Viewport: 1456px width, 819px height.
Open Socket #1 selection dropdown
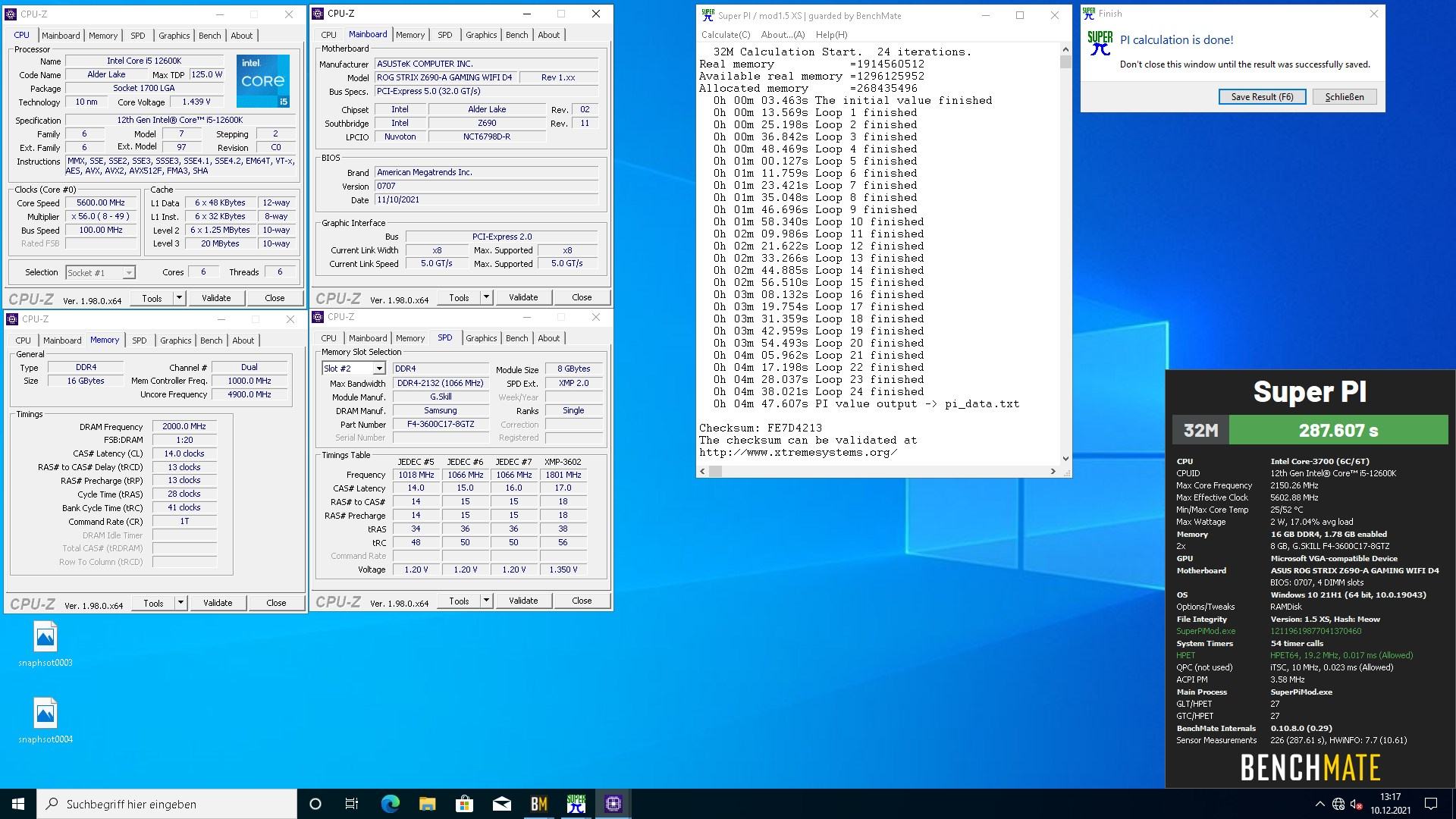[x=100, y=272]
